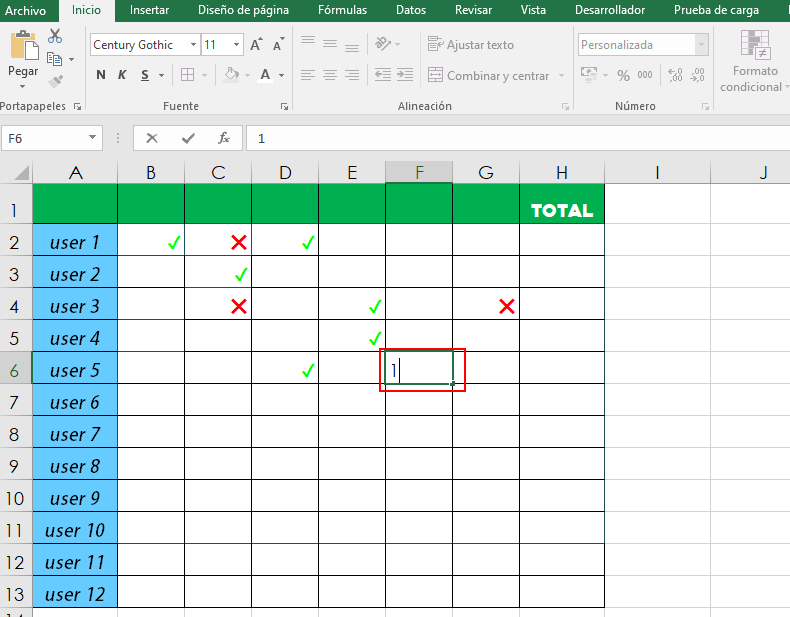Cancel the cell entry with the X icon
Viewport: 790px width, 617px height.
tap(152, 138)
